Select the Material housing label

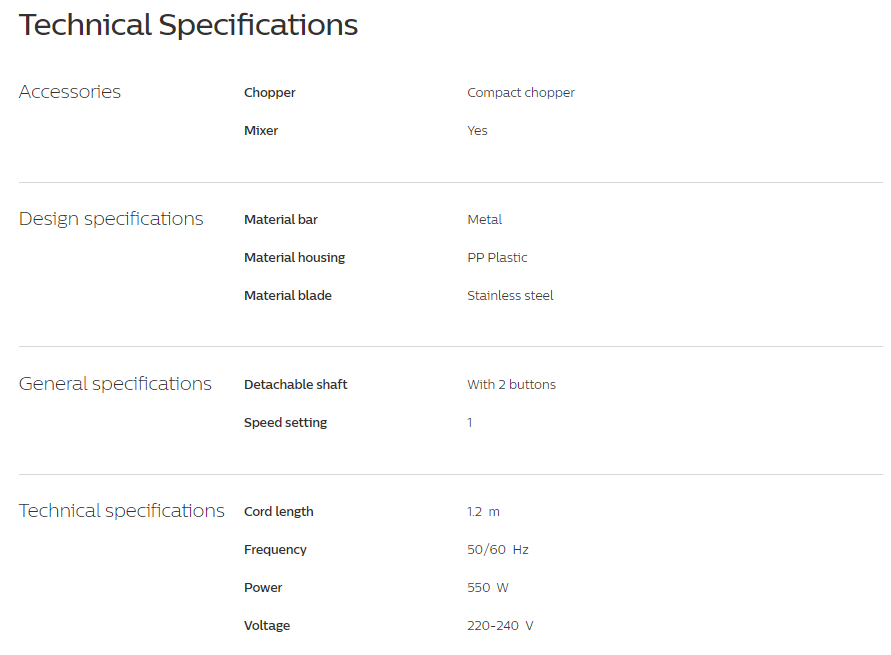(294, 258)
